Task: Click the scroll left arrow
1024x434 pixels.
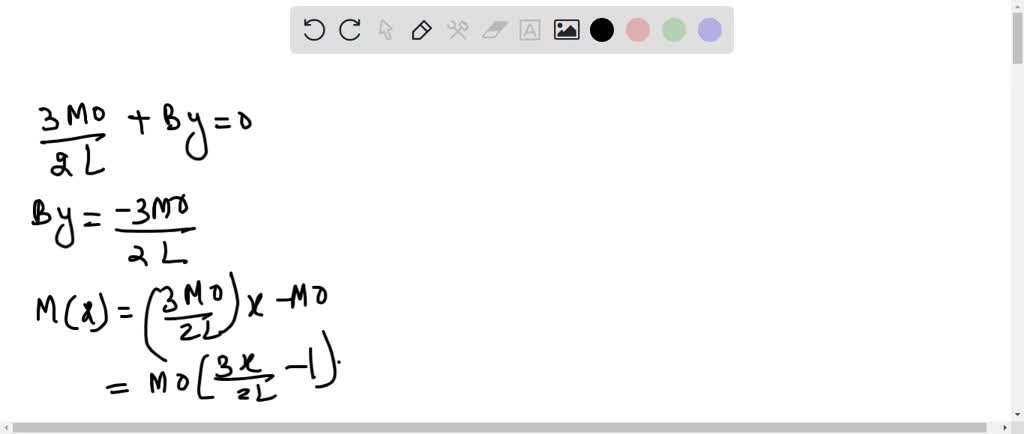Action: pyautogui.click(x=5, y=428)
